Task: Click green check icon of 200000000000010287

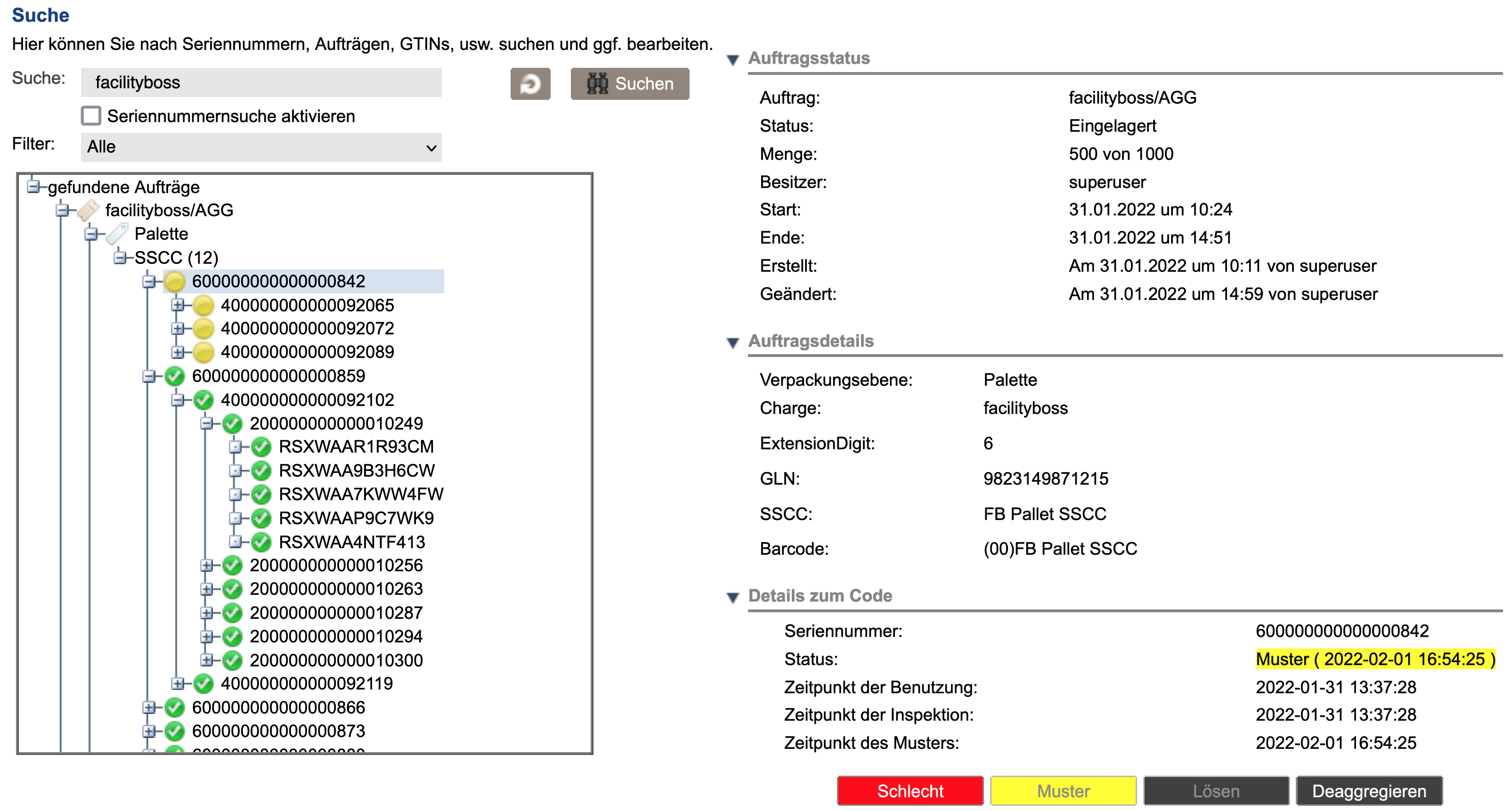Action: 232,613
